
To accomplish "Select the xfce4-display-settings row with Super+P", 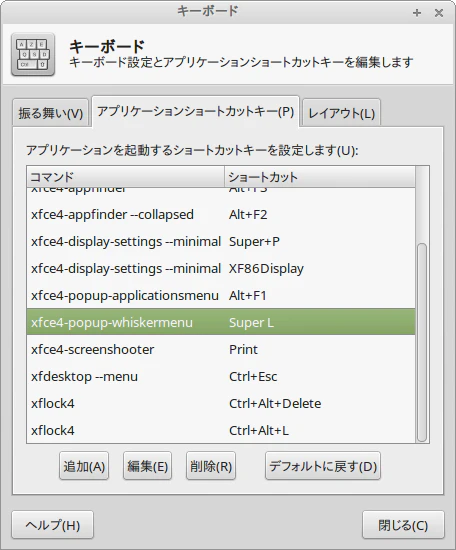I will 221,241.
